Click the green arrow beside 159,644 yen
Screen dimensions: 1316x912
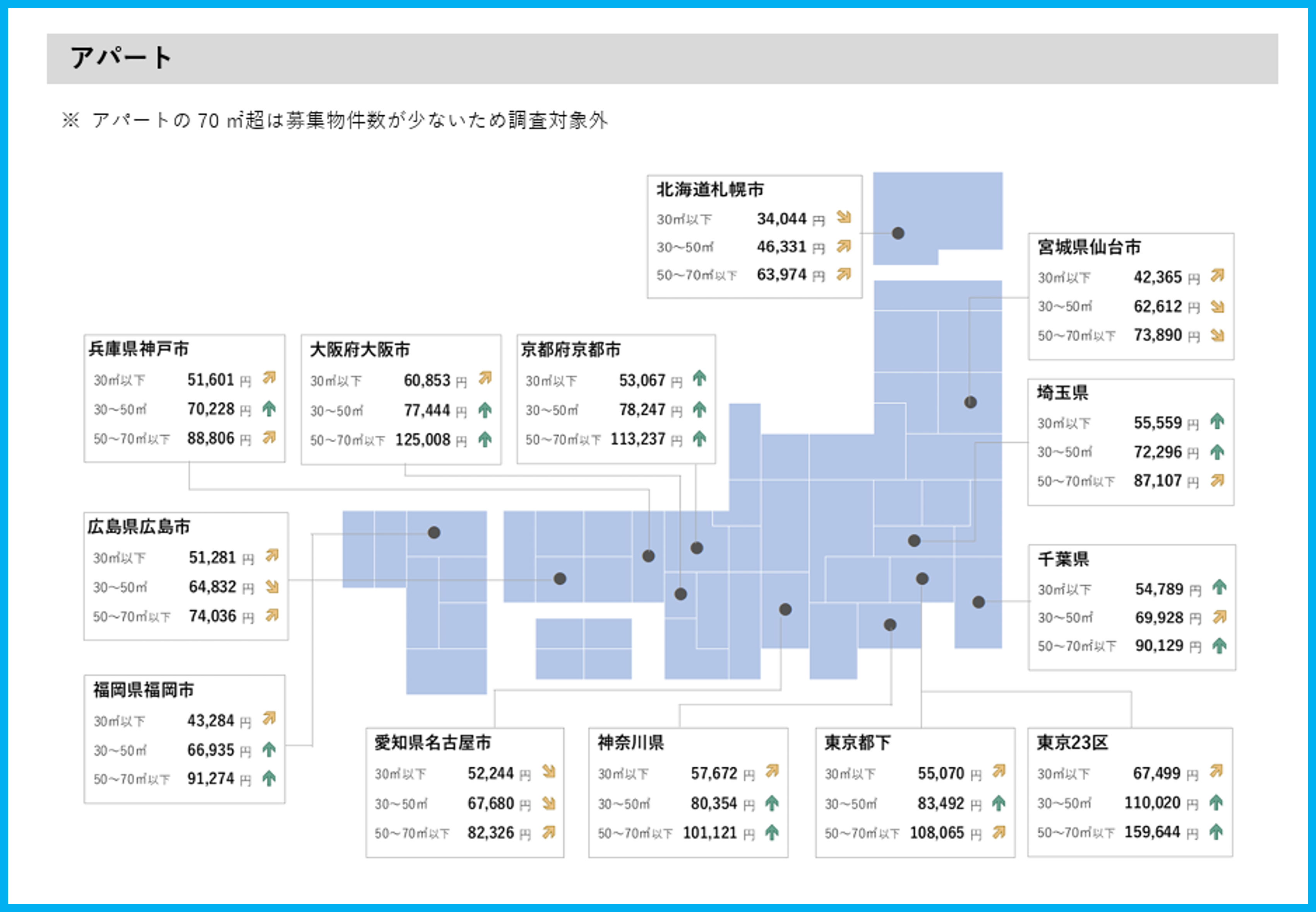[x=1216, y=832]
